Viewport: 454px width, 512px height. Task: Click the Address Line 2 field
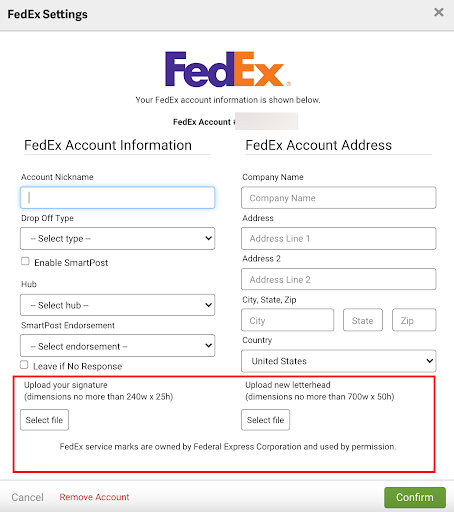tap(339, 279)
